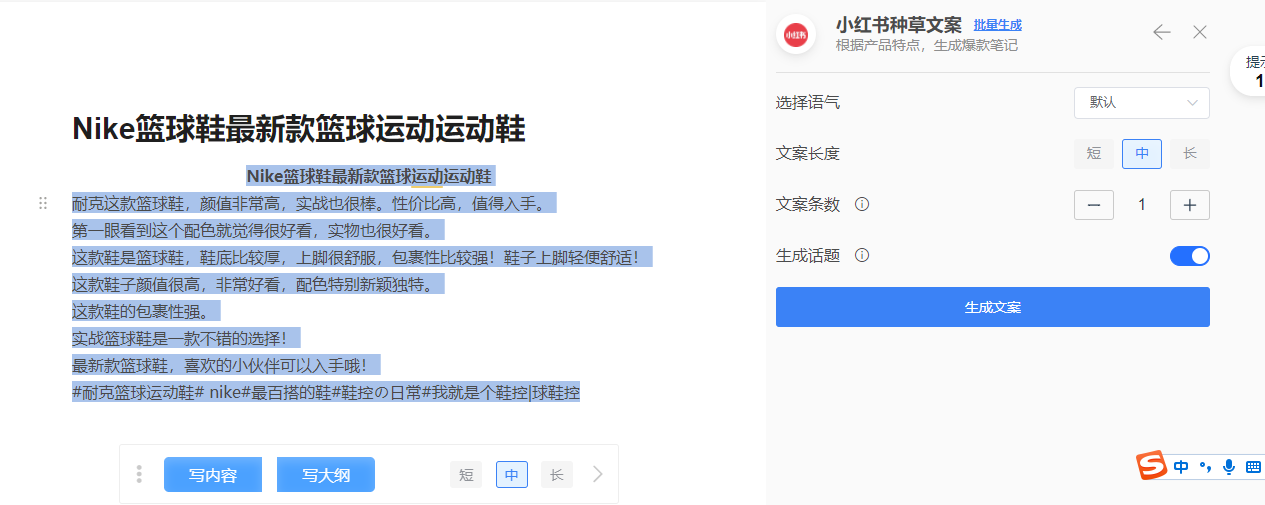Click the info icon next to 生成话题
Viewport: 1265px width, 505px height.
(862, 255)
